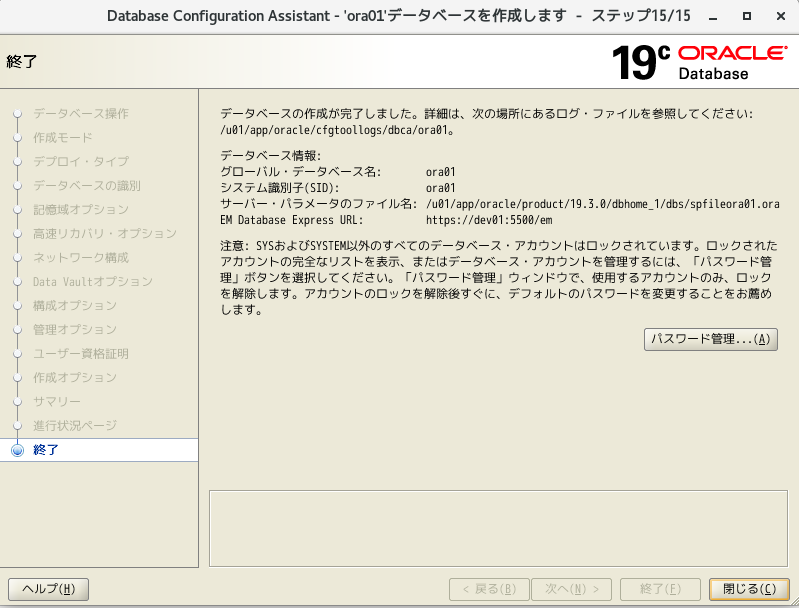799x608 pixels.
Task: Select ネットワーク構成 step
Action: [x=81, y=257]
